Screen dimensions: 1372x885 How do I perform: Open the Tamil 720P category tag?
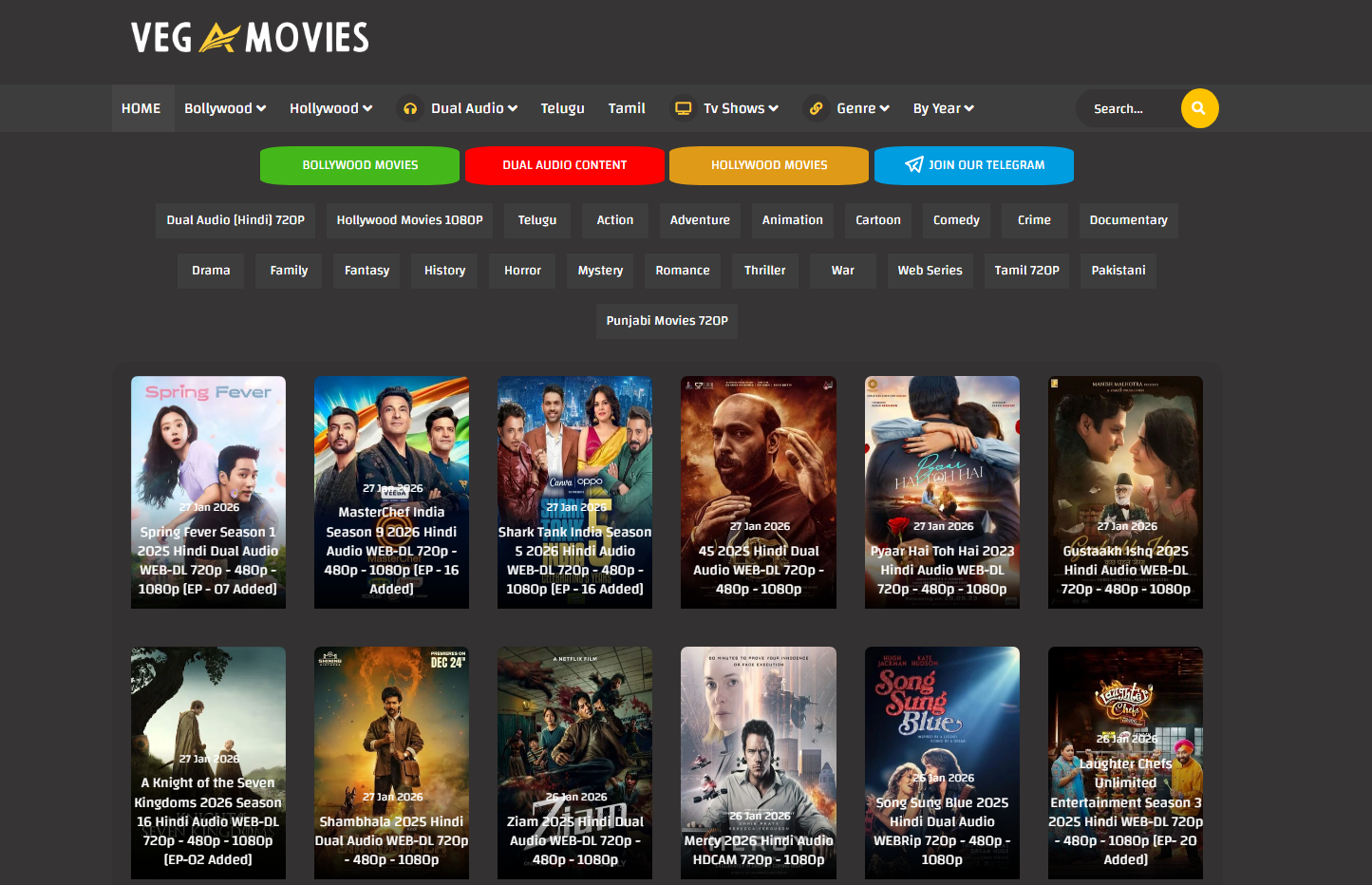(1026, 271)
